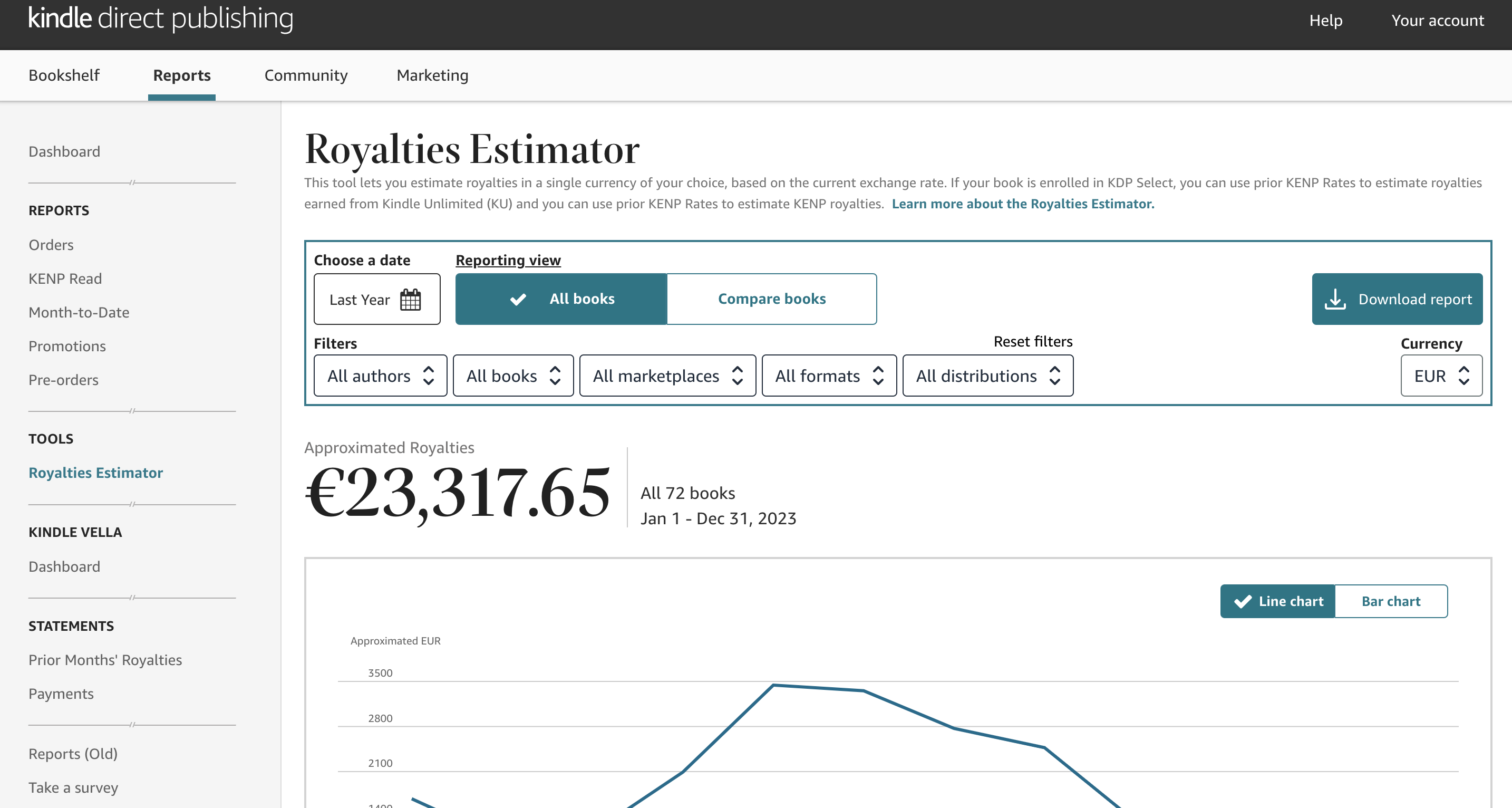Click the STATEMENTS sidebar heading
The image size is (1512, 808).
(71, 626)
